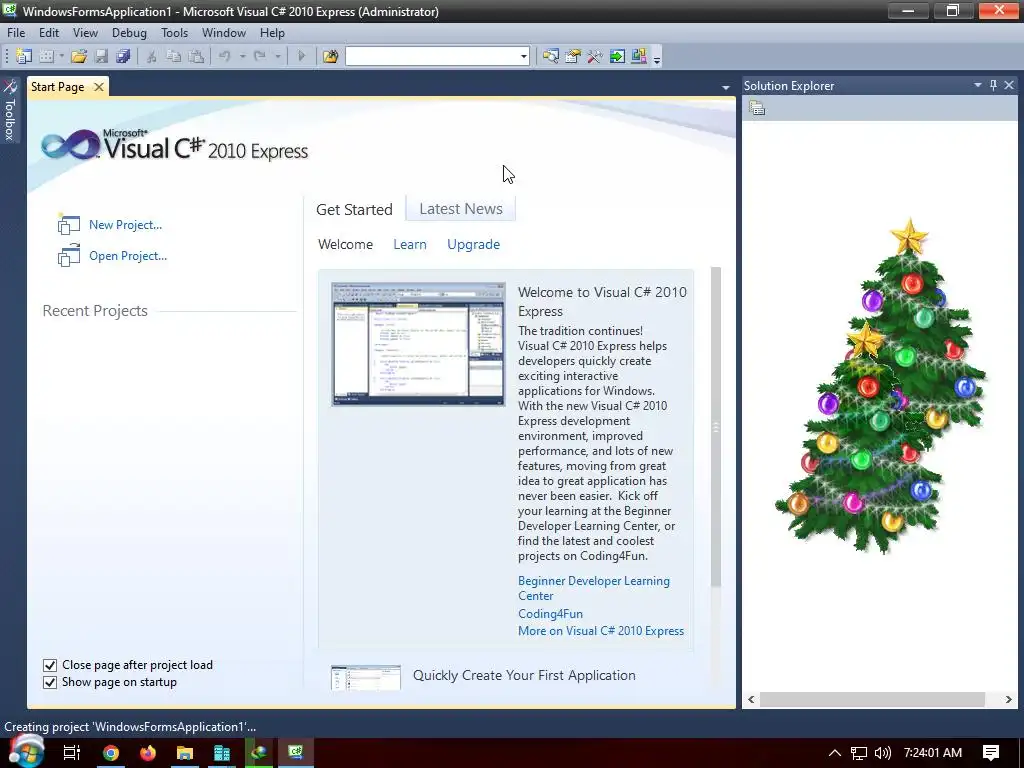This screenshot has width=1024, height=768.
Task: Toggle Close page after project load
Action: (50, 665)
